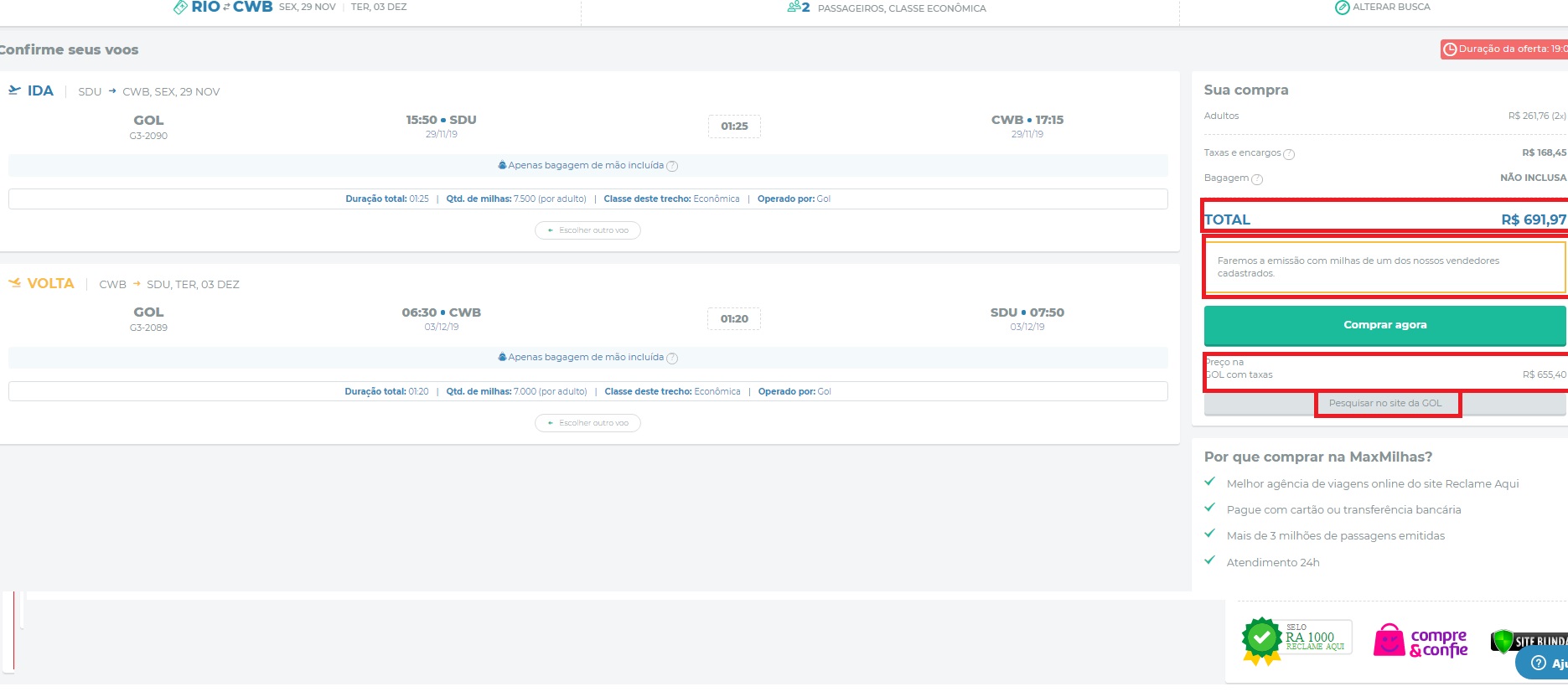
Task: Click Pague com cartão ou transferência bancária
Action: pos(1343,509)
